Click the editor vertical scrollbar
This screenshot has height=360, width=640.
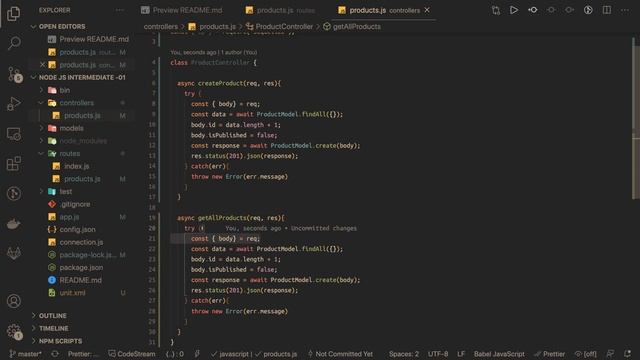point(636,118)
